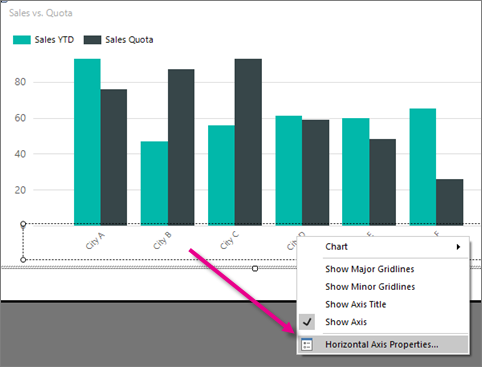
Task: Click the City B axis label
Action: (x=162, y=240)
